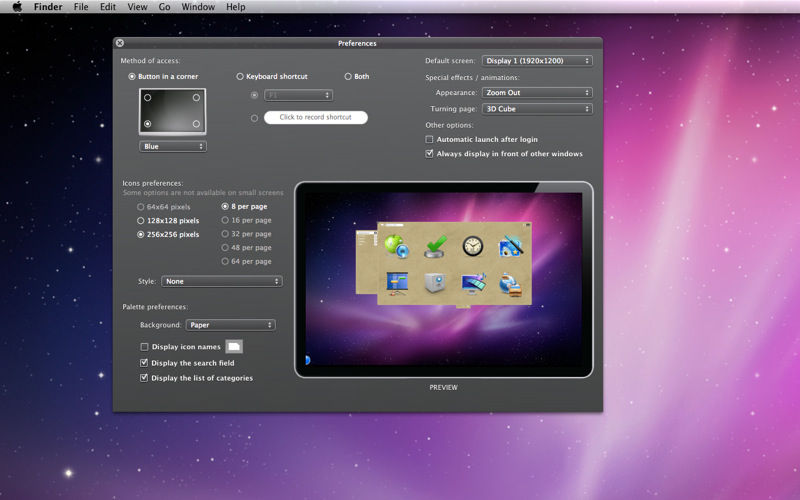Click the clock icon in preview
The width and height of the screenshot is (800, 500).
point(472,246)
